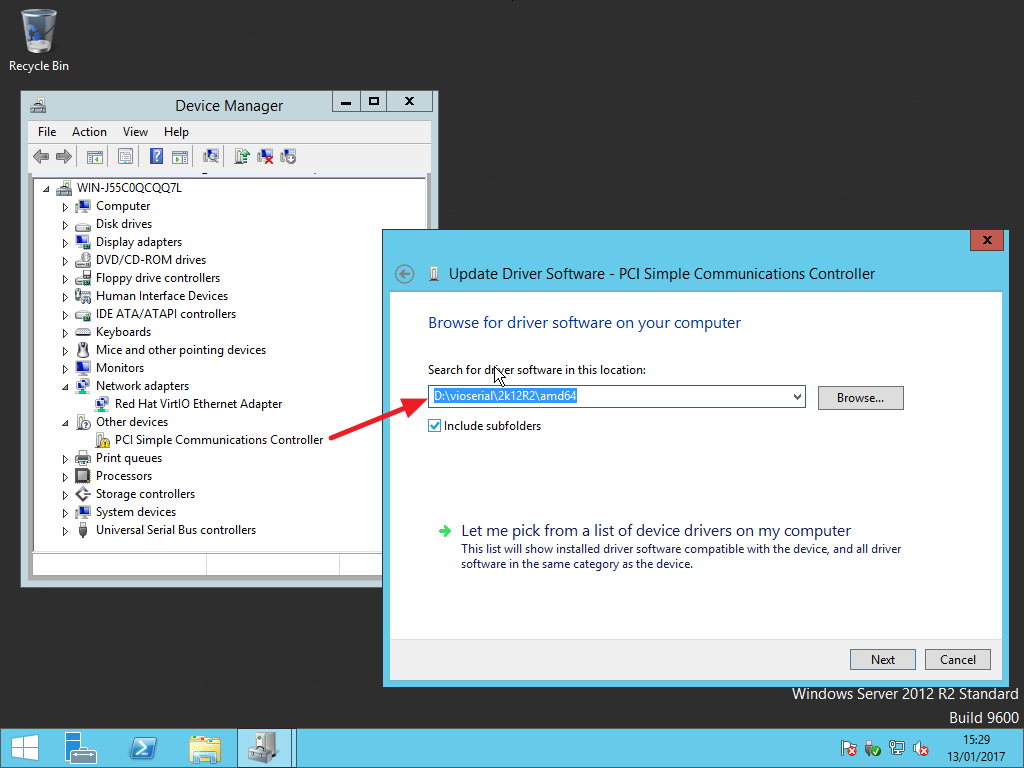The image size is (1024, 768).
Task: Select Floppy drive controllers item
Action: 158,278
